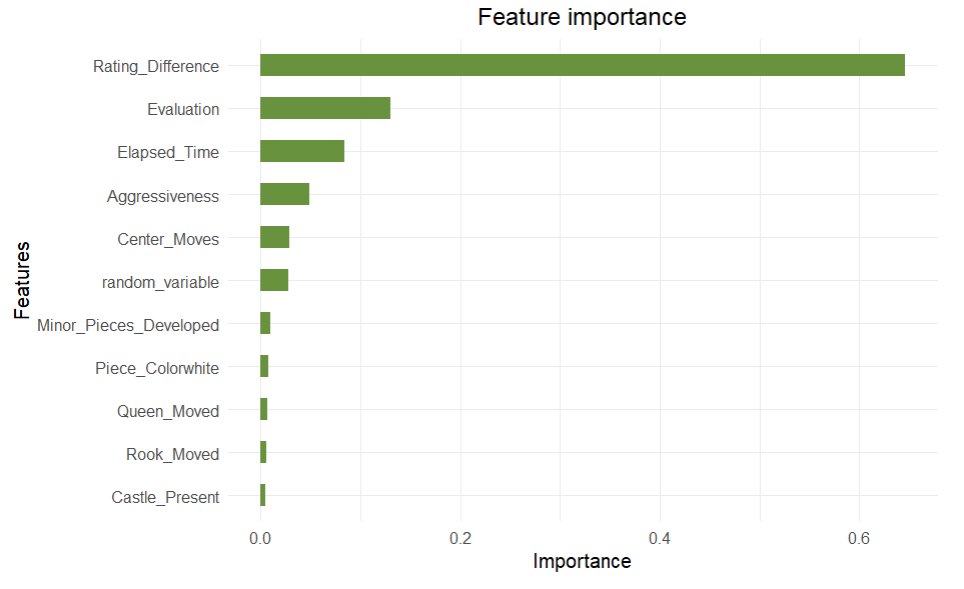This screenshot has height=589, width=964.
Task: Select the green Evaluation bar
Action: pos(325,108)
